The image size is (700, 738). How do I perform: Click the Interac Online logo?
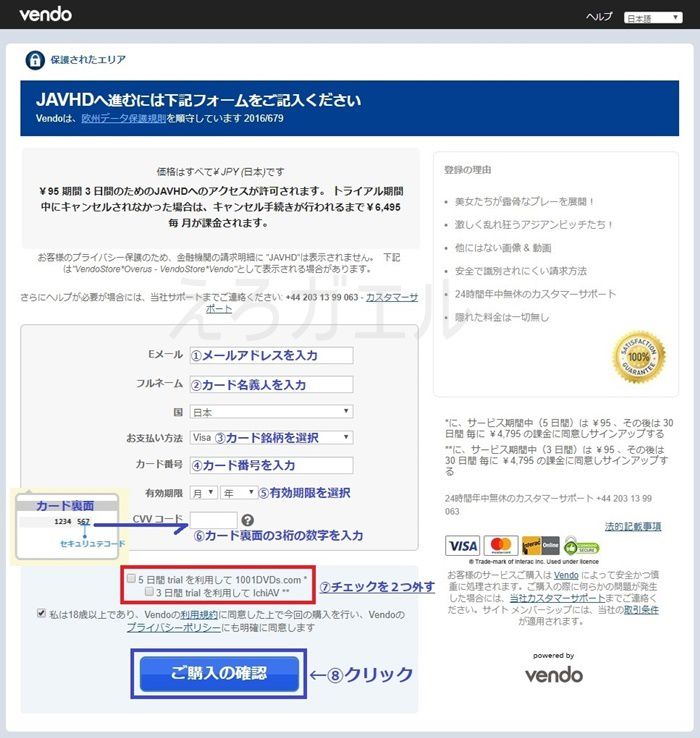[x=541, y=546]
